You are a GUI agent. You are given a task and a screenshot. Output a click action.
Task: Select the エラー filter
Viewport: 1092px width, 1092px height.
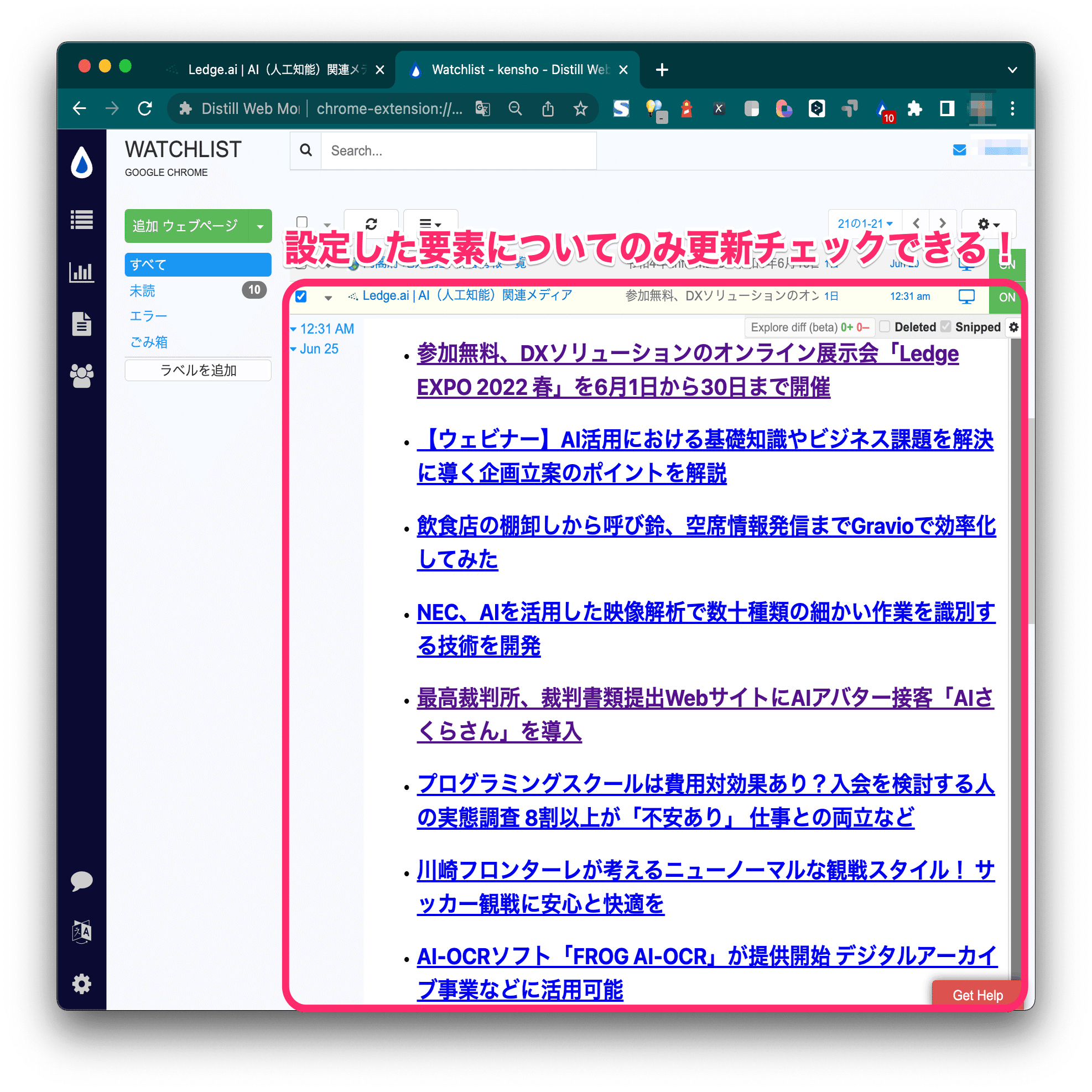[148, 316]
